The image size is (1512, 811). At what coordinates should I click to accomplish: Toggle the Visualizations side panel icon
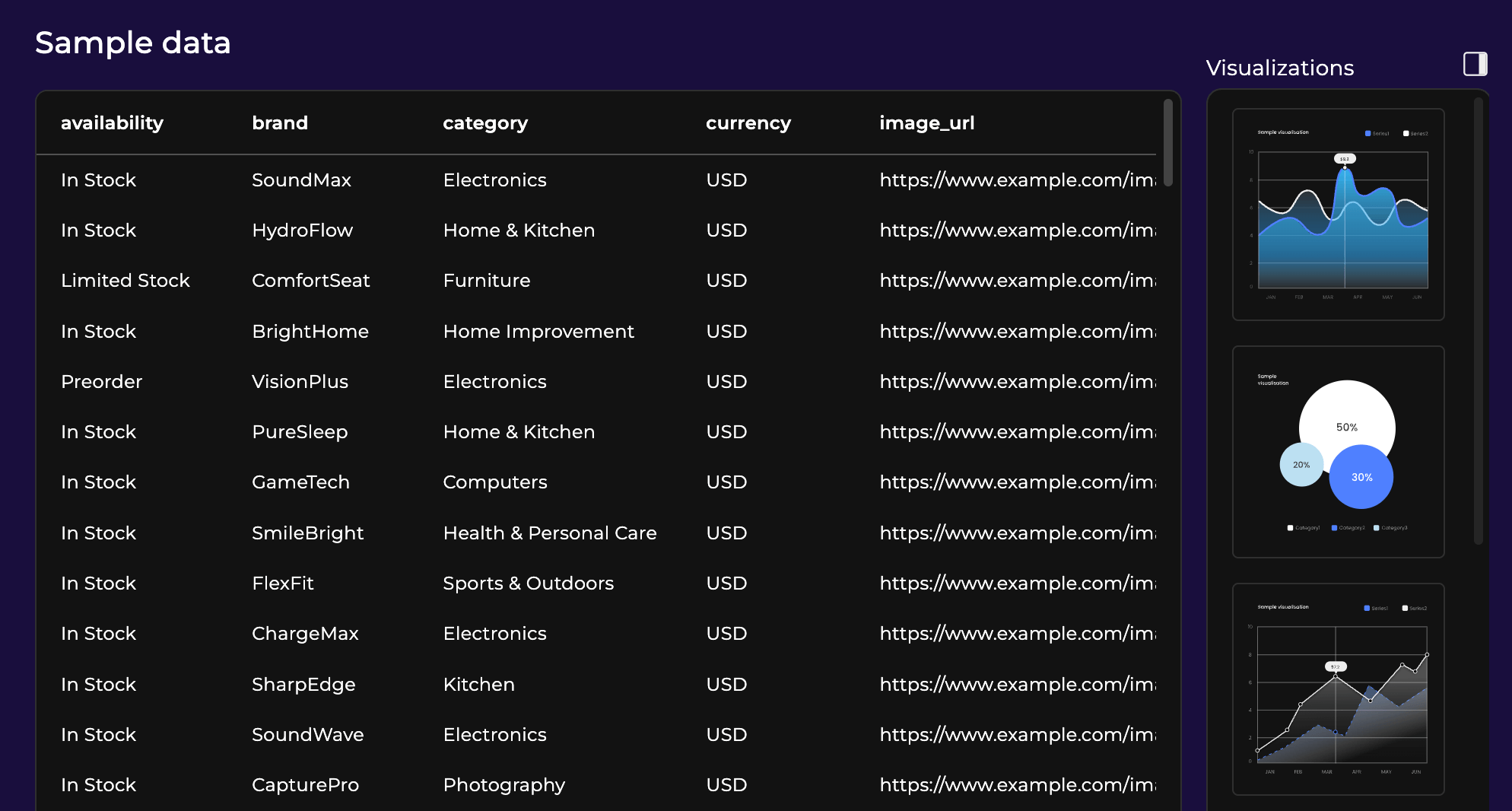[1475, 64]
